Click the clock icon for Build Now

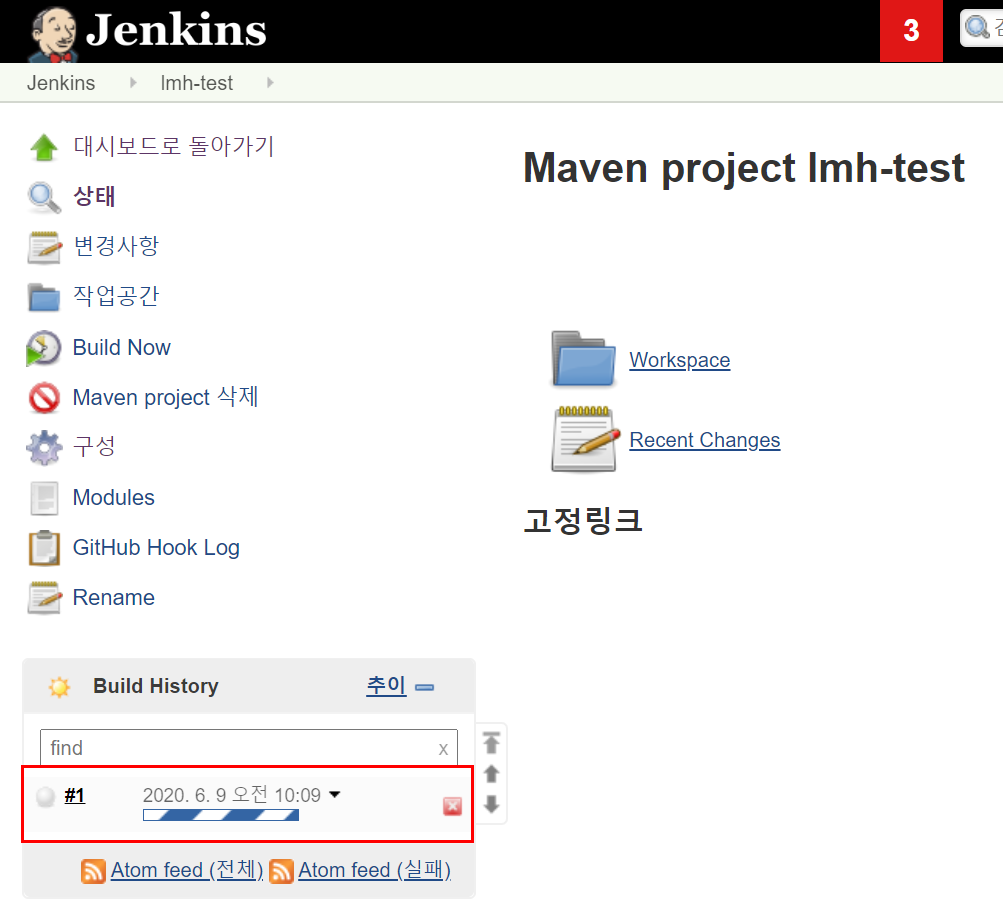43,348
